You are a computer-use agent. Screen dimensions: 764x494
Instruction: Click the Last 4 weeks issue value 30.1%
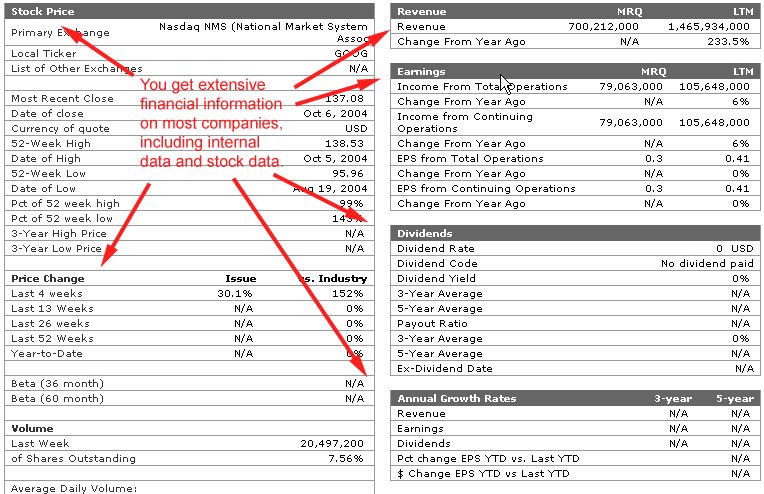pos(234,293)
